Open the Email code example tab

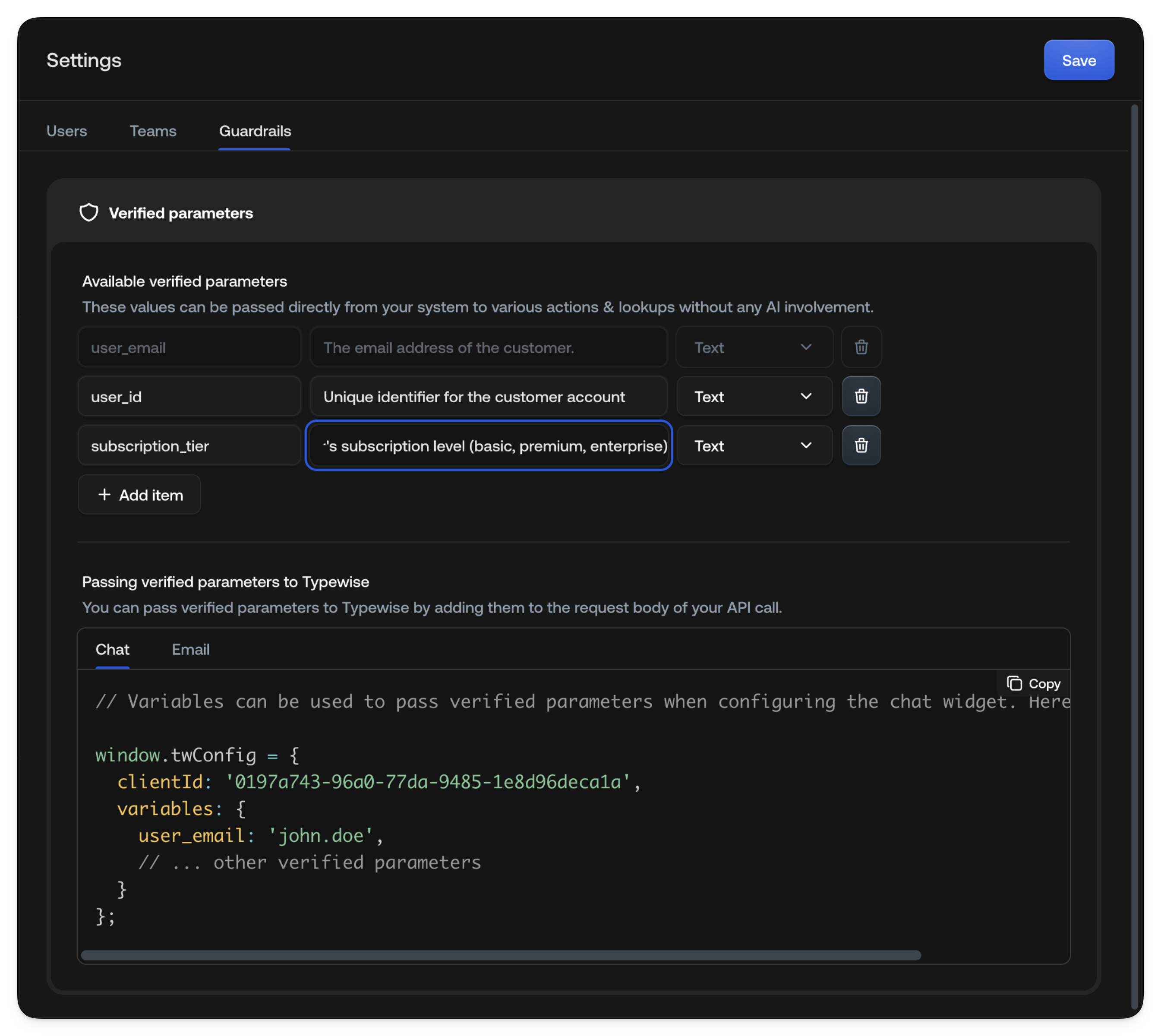[190, 649]
